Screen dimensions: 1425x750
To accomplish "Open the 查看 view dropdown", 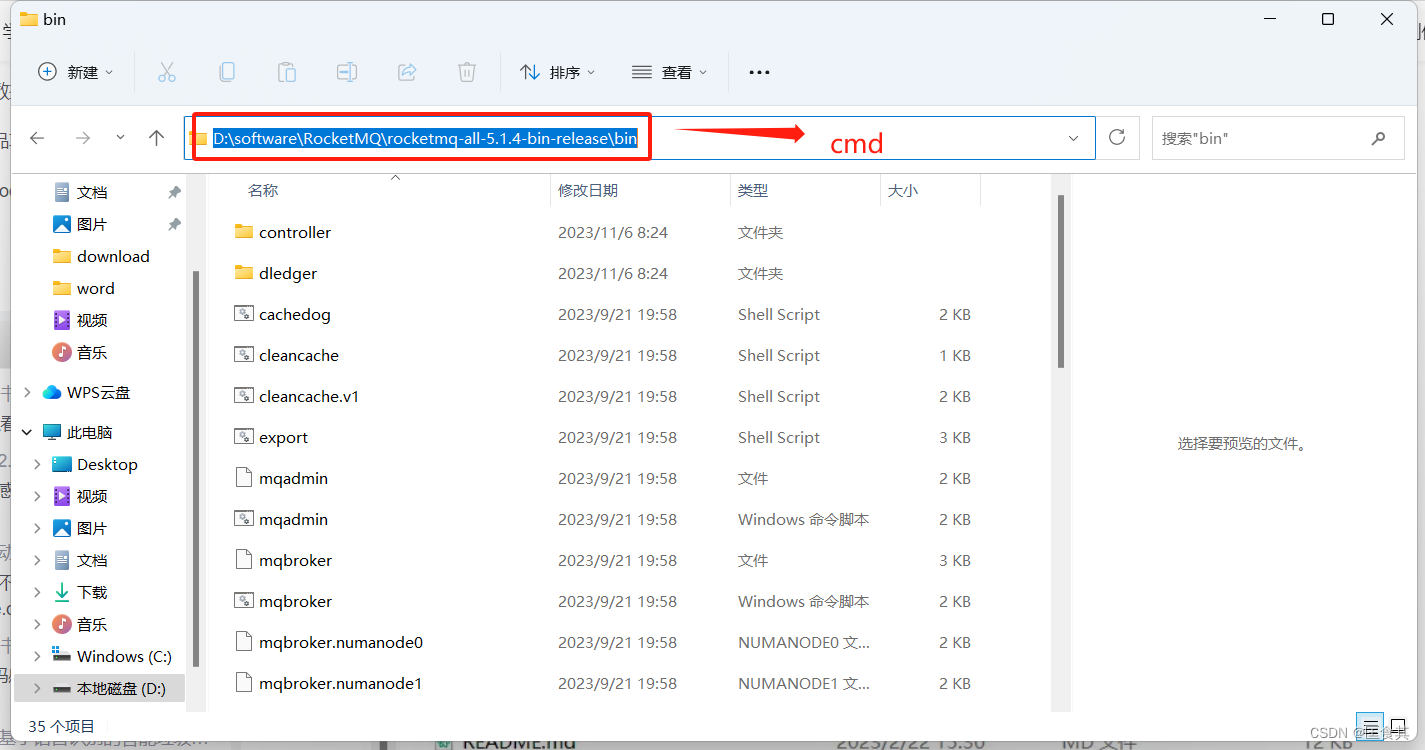I will point(670,72).
